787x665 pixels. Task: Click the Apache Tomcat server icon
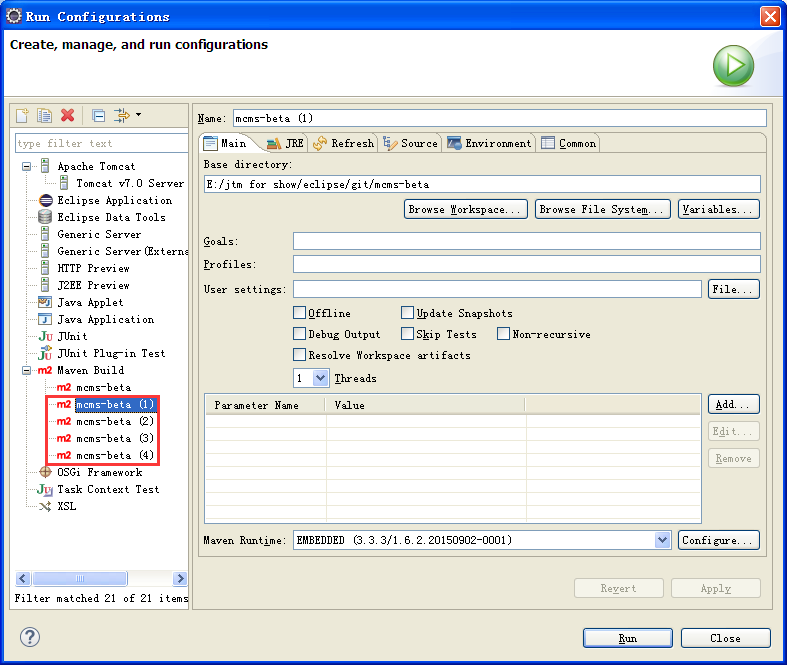pyautogui.click(x=45, y=166)
